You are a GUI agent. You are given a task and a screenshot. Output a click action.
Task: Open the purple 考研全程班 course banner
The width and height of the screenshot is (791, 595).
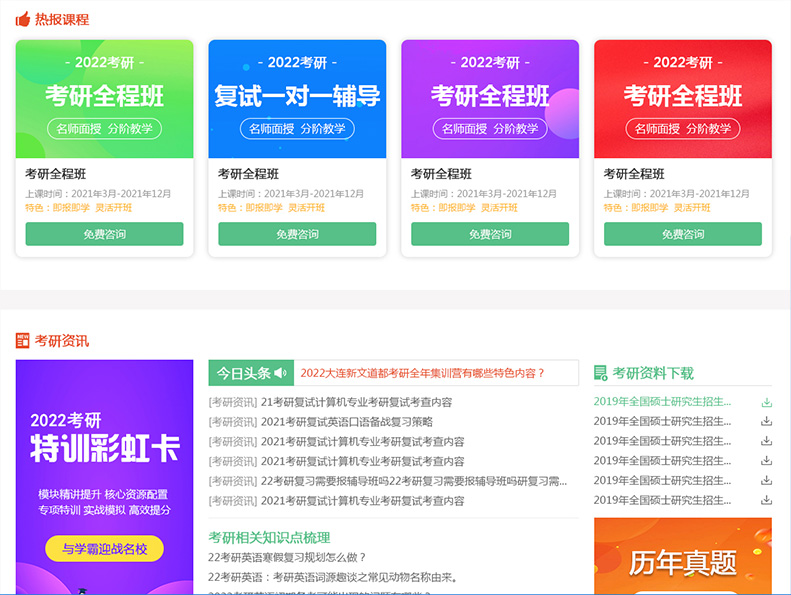point(490,99)
